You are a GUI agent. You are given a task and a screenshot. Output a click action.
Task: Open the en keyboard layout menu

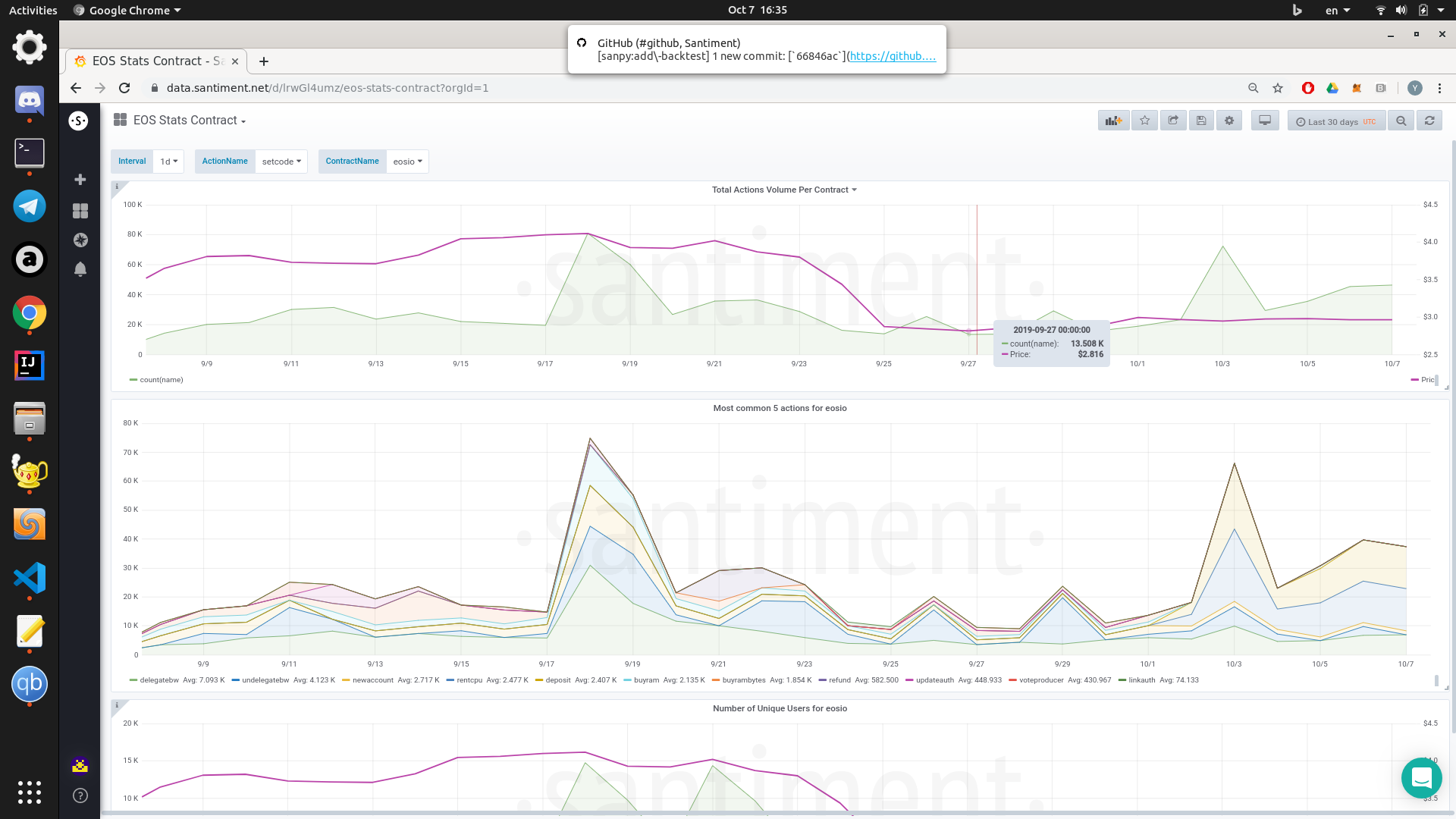click(1338, 10)
